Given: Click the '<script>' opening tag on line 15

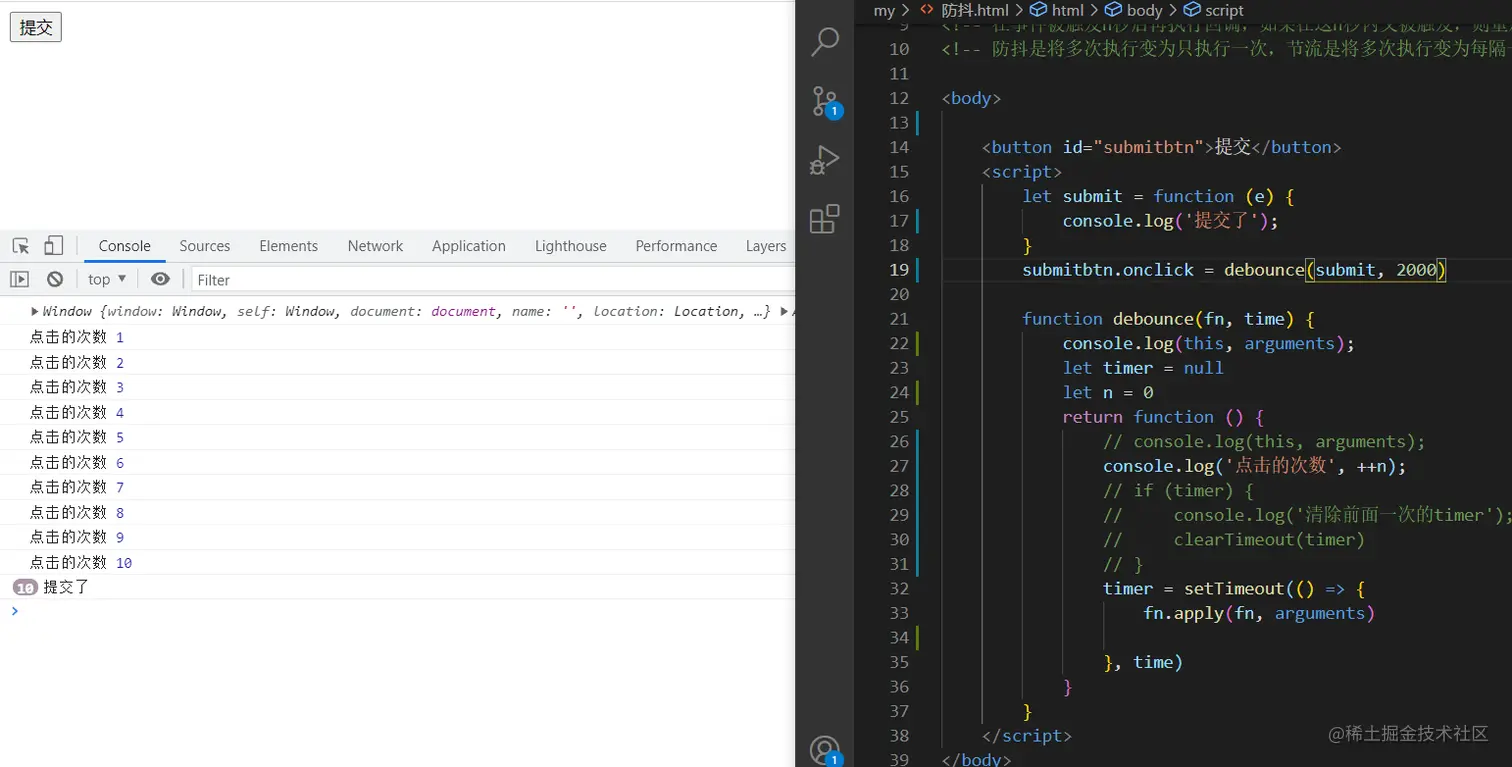Looking at the screenshot, I should tap(1022, 172).
